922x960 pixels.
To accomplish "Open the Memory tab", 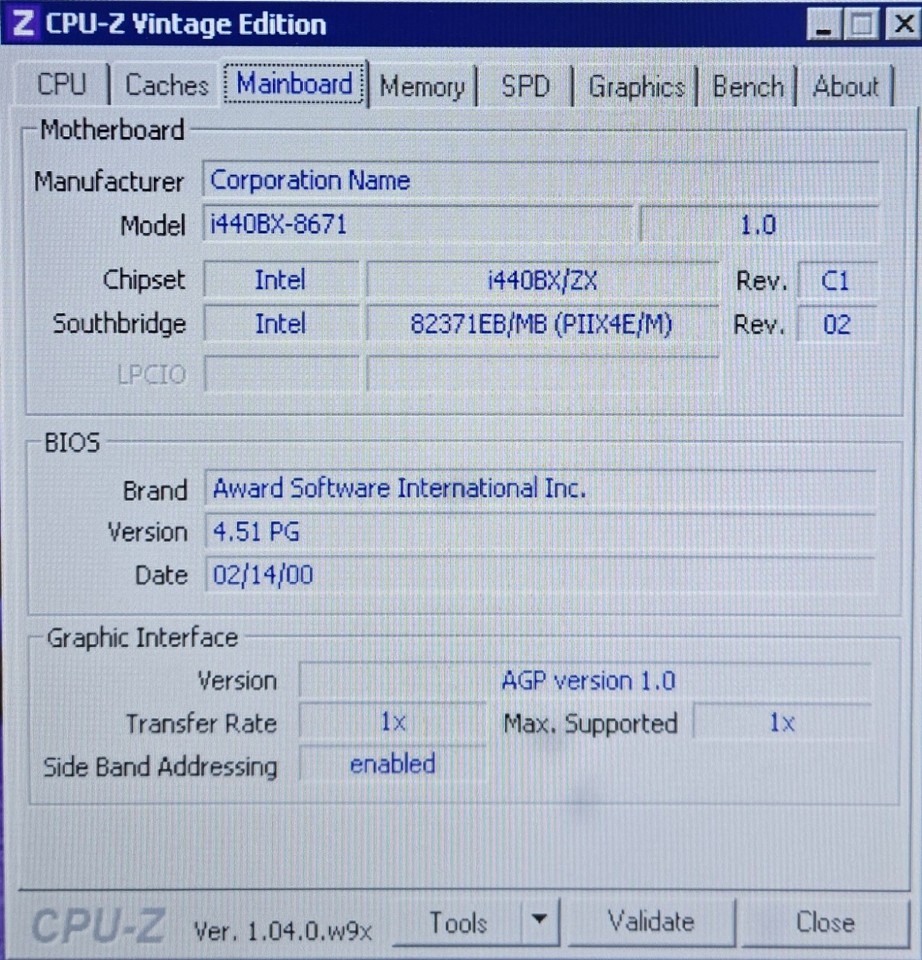I will pyautogui.click(x=422, y=87).
